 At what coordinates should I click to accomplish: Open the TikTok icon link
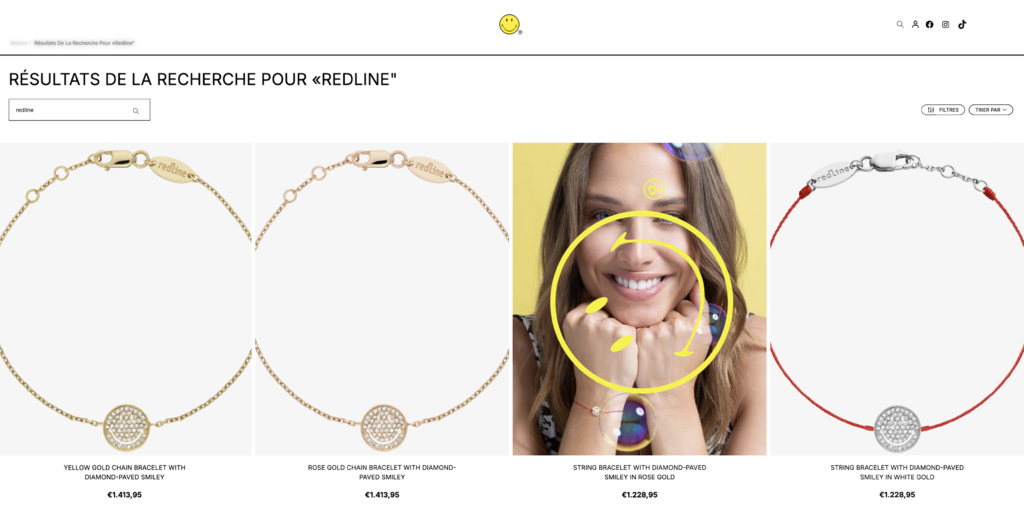coord(962,24)
